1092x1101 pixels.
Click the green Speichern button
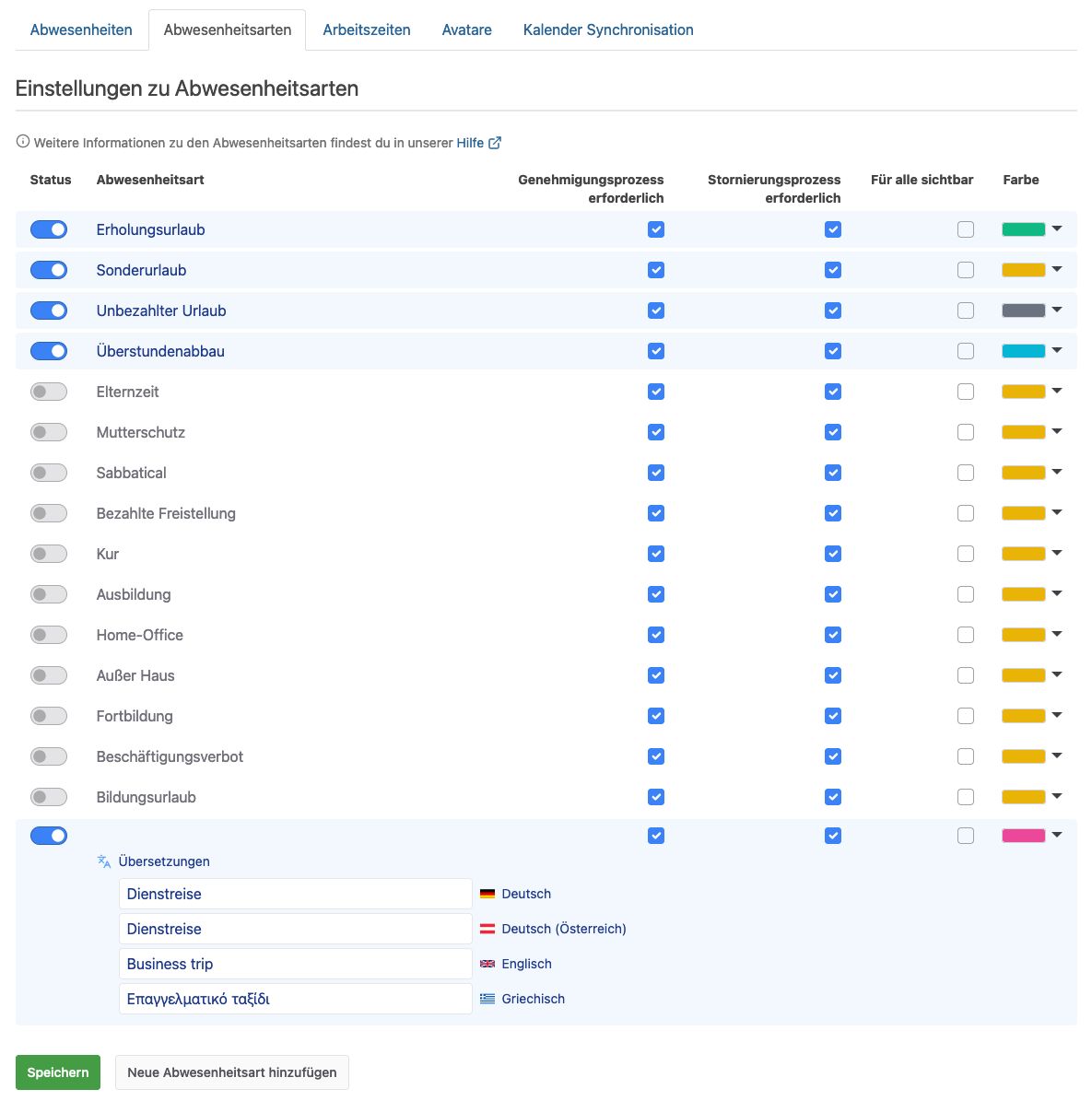57,1072
